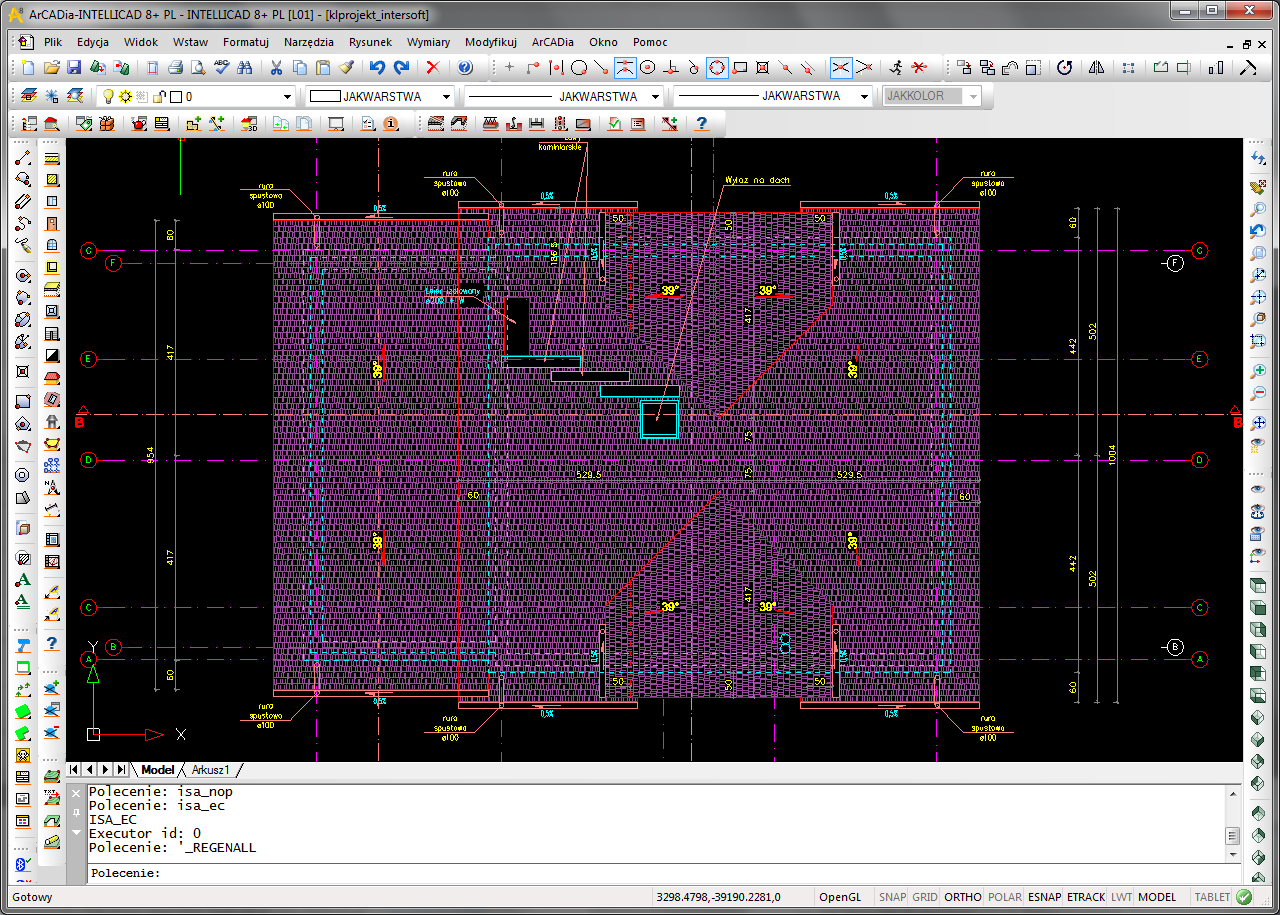Click the Undo arrow icon
This screenshot has height=915, width=1280.
[377, 68]
